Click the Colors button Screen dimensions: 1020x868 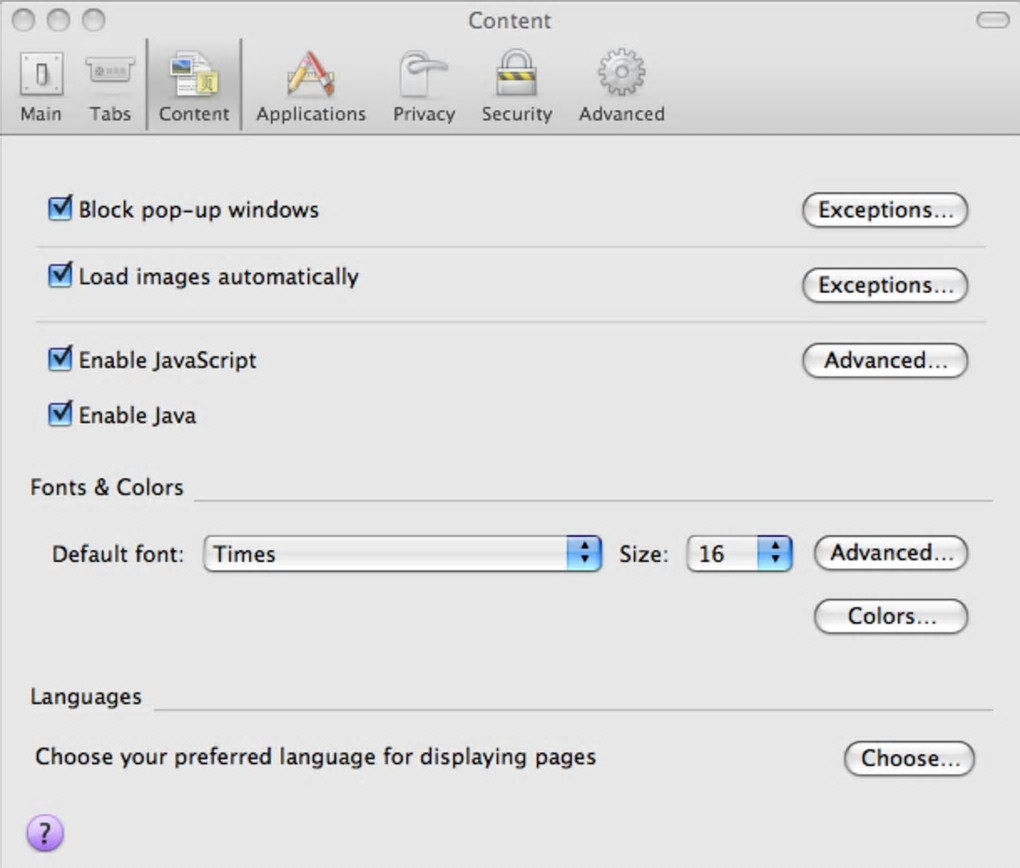[x=891, y=616]
